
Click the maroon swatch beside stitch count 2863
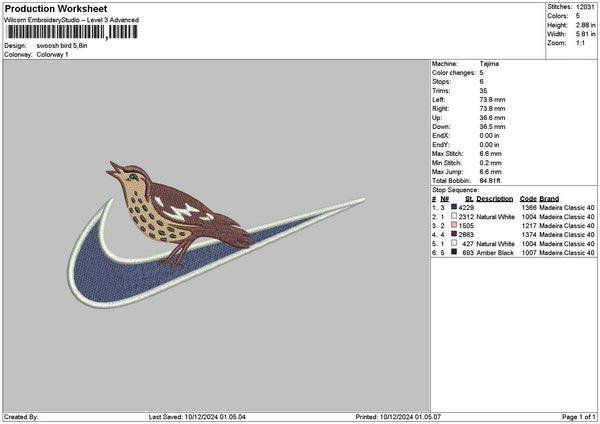click(x=454, y=234)
